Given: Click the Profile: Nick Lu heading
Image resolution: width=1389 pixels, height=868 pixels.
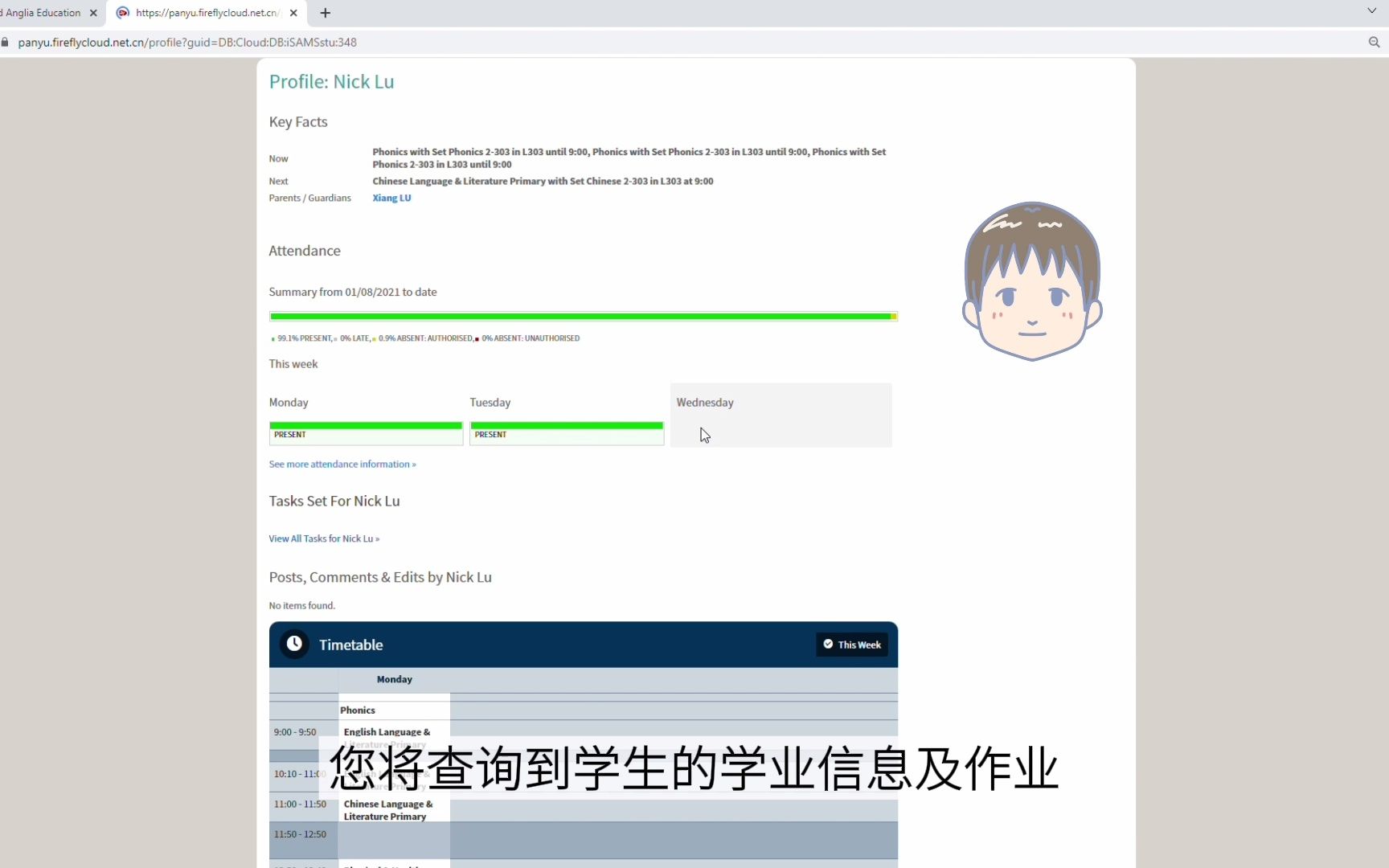Looking at the screenshot, I should click(x=331, y=81).
